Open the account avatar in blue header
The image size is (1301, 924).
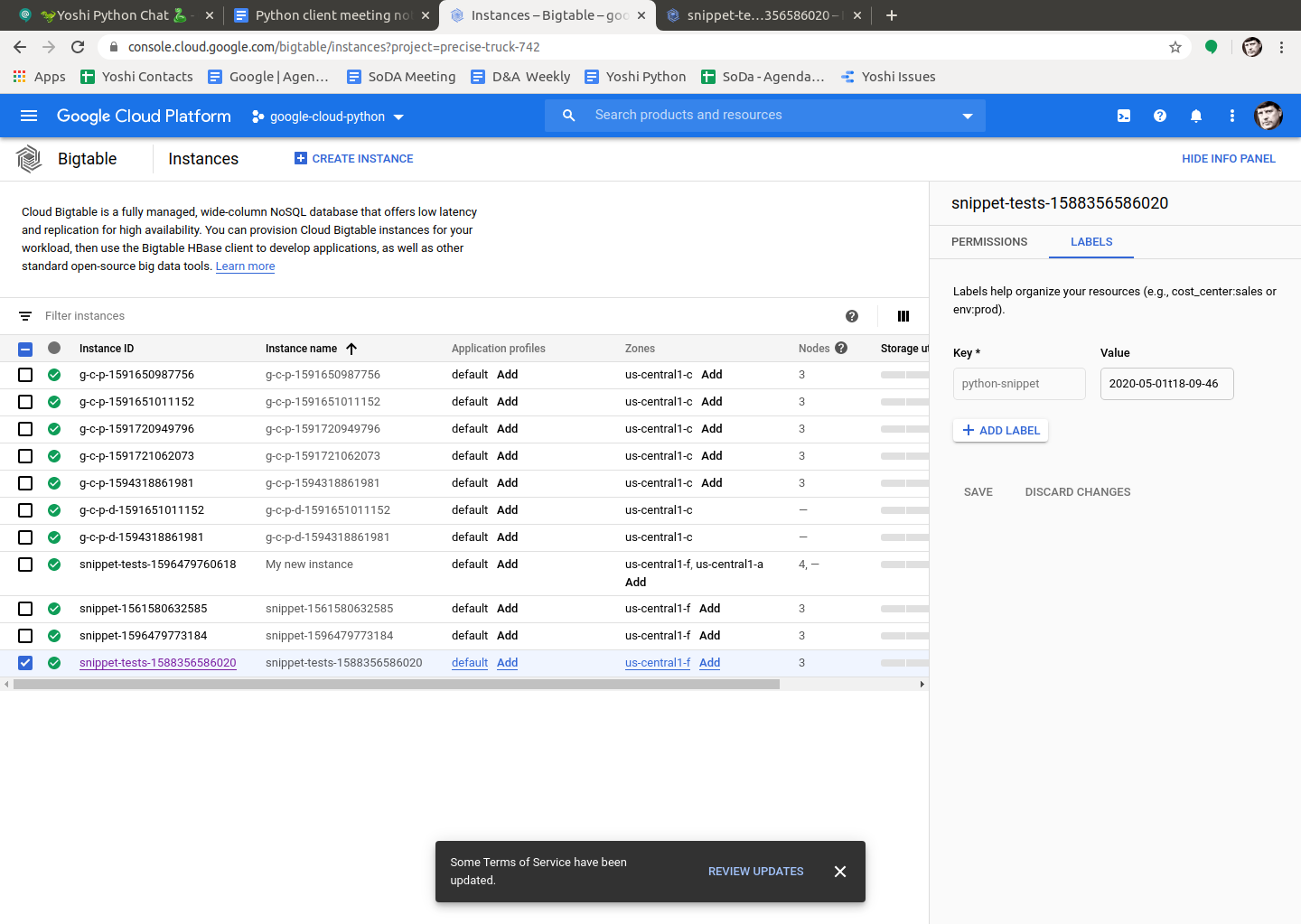(x=1268, y=116)
